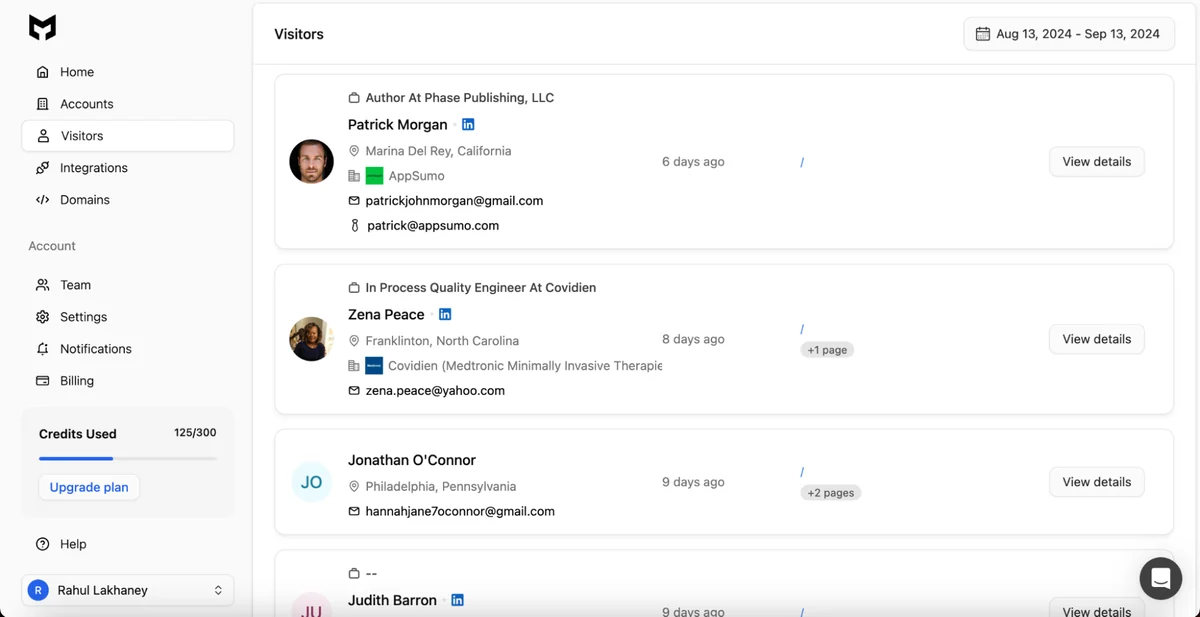The height and width of the screenshot is (617, 1200).
Task: Open the Aug 13 - Sep 13 date range picker
Action: 1068,33
